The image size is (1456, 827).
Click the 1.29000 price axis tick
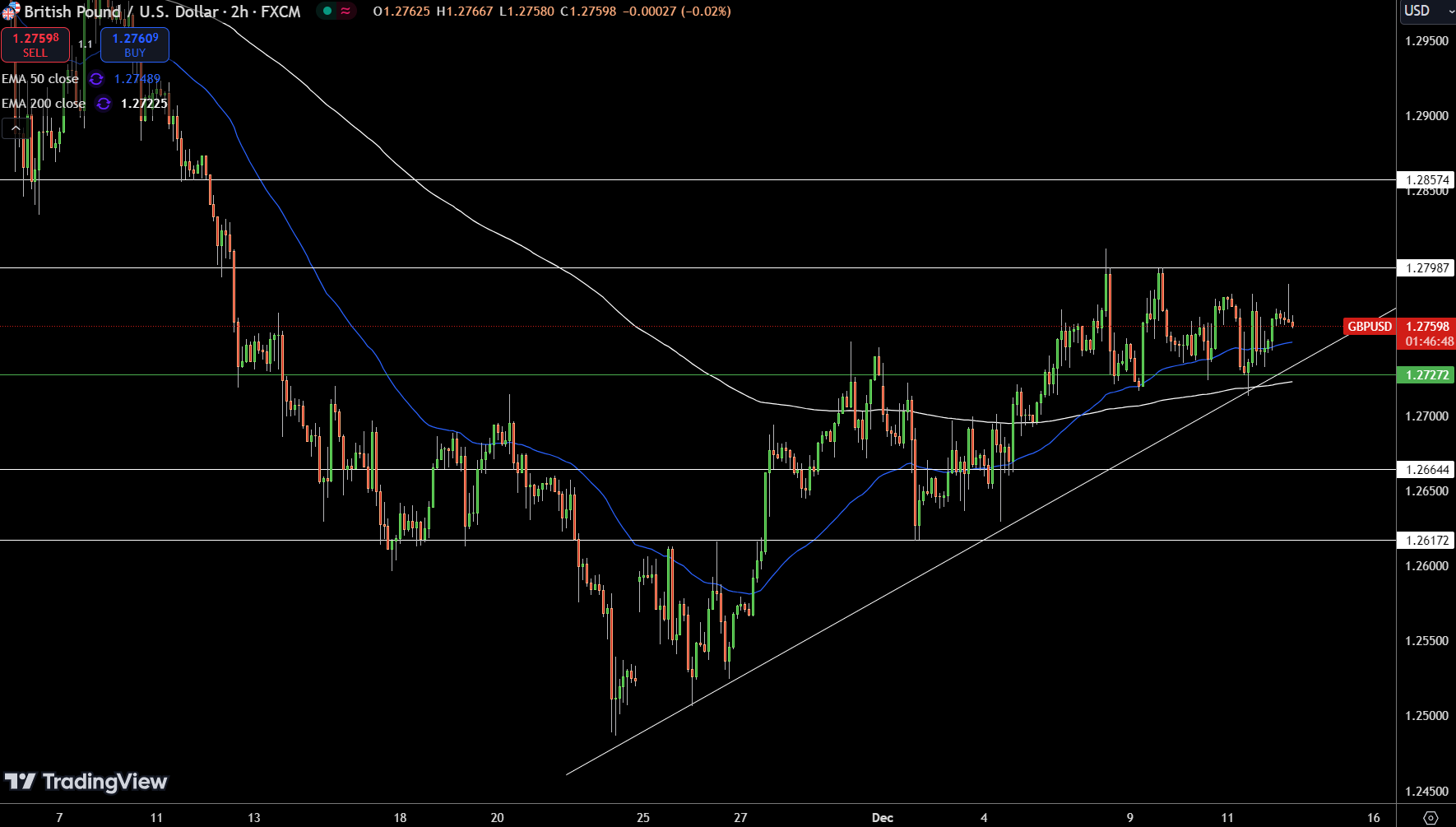click(1426, 116)
